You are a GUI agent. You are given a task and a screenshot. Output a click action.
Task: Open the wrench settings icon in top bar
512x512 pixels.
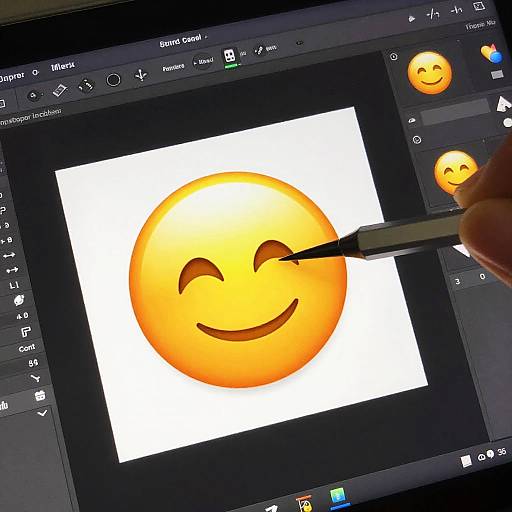(x=258, y=51)
